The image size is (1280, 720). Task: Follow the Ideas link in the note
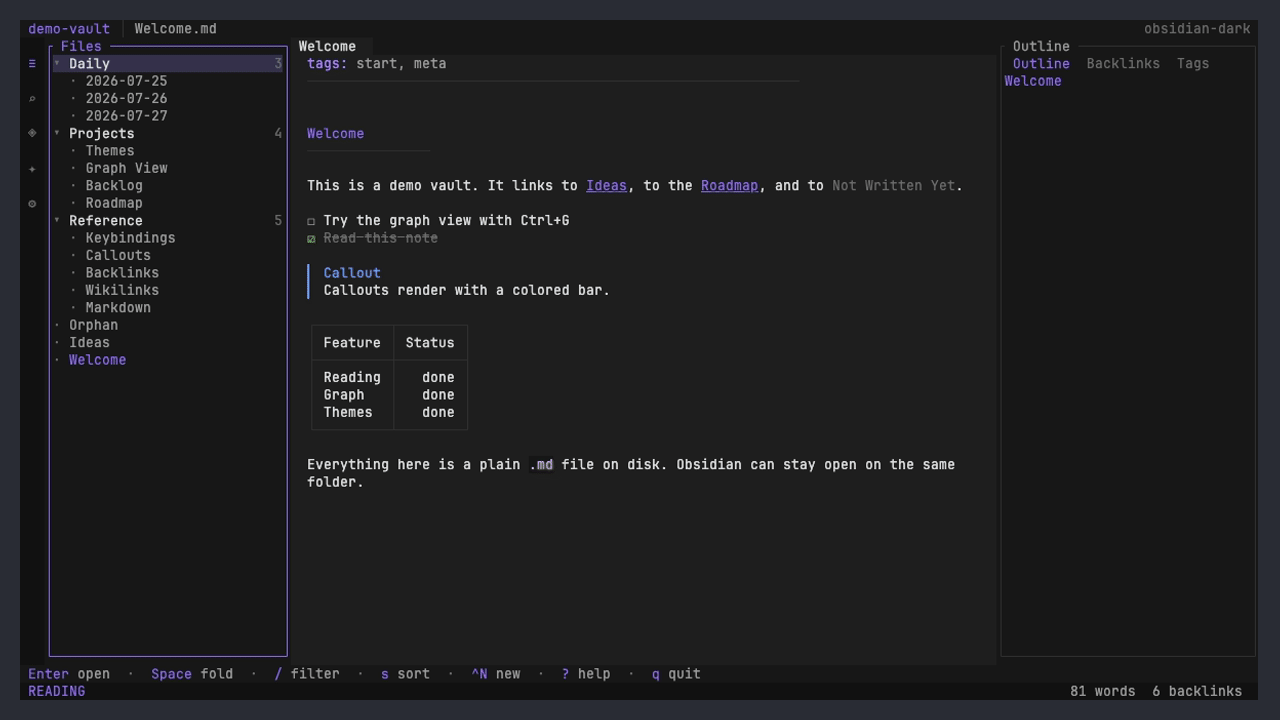pyautogui.click(x=606, y=186)
